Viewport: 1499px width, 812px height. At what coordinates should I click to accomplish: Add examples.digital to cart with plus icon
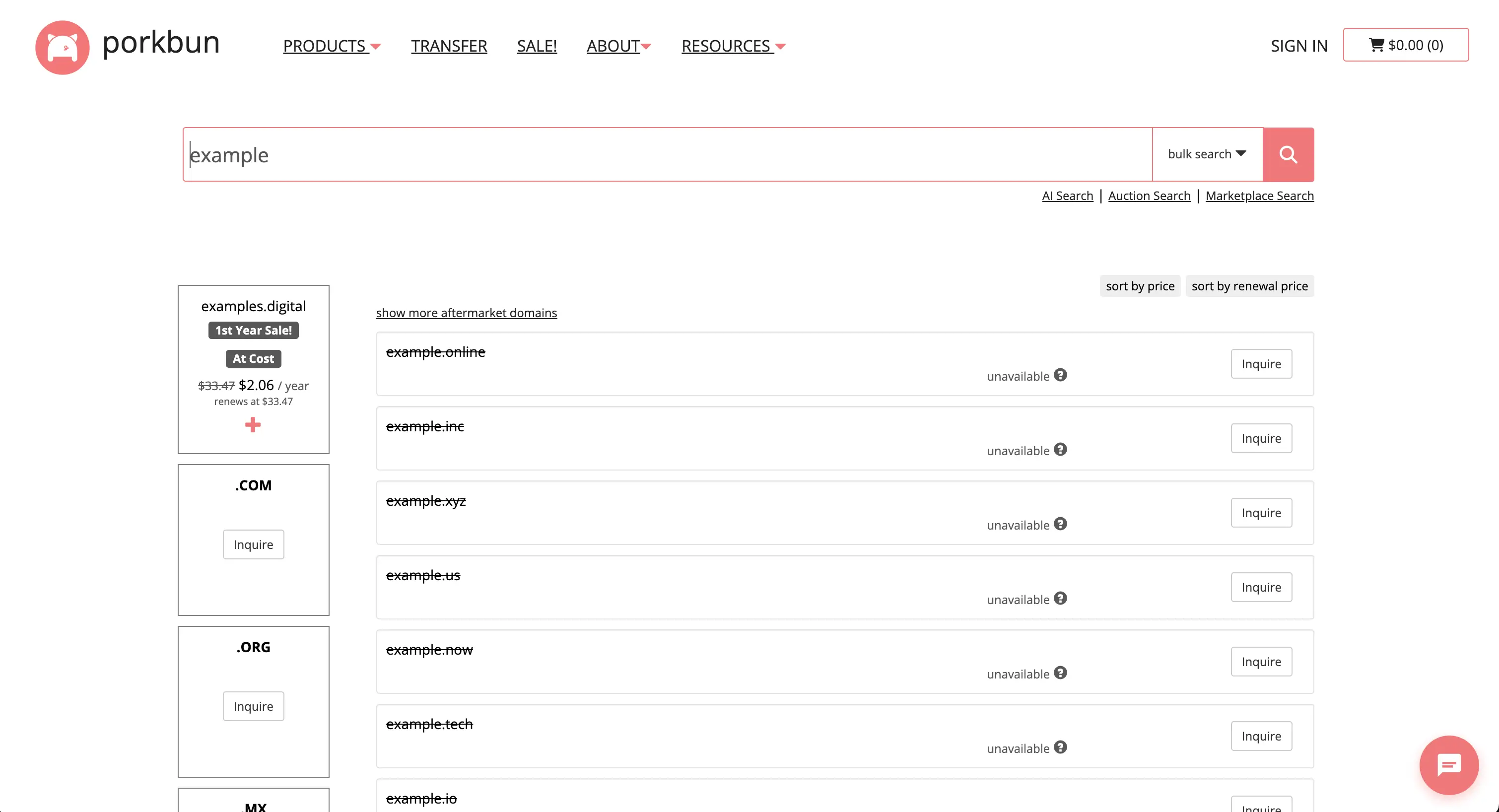pos(253,424)
